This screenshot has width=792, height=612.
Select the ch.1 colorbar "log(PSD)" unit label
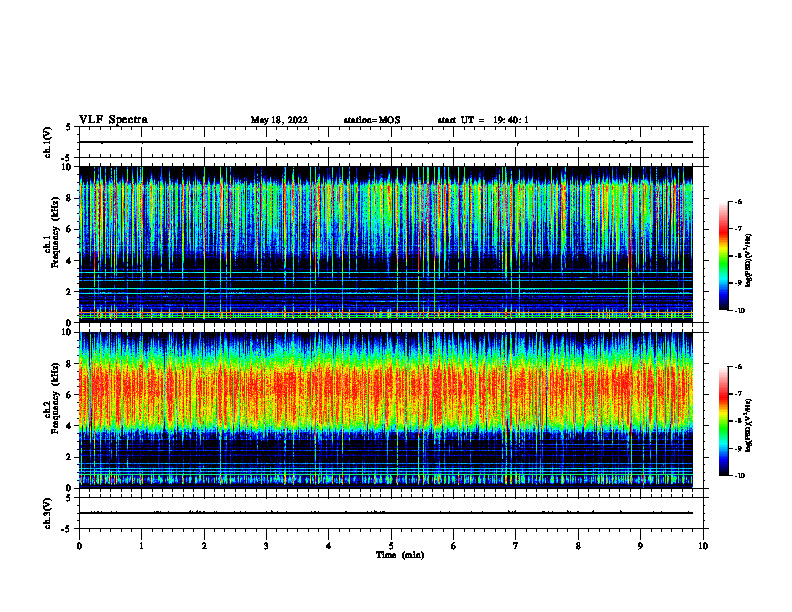coord(749,261)
